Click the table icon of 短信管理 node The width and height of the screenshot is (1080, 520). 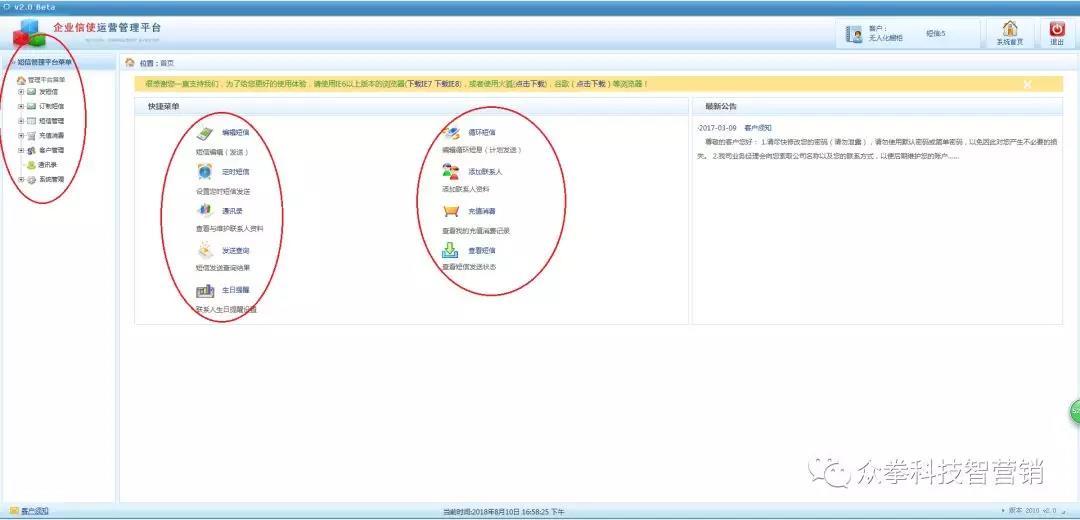tap(32, 121)
